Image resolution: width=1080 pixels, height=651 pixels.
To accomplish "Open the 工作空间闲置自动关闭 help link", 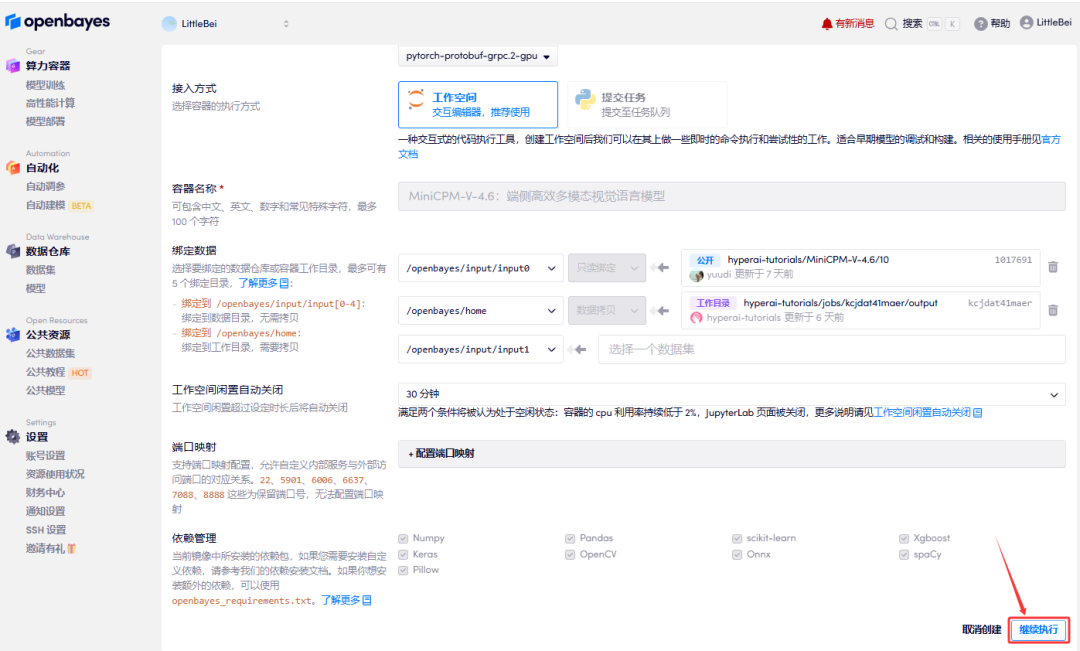I will [x=928, y=413].
